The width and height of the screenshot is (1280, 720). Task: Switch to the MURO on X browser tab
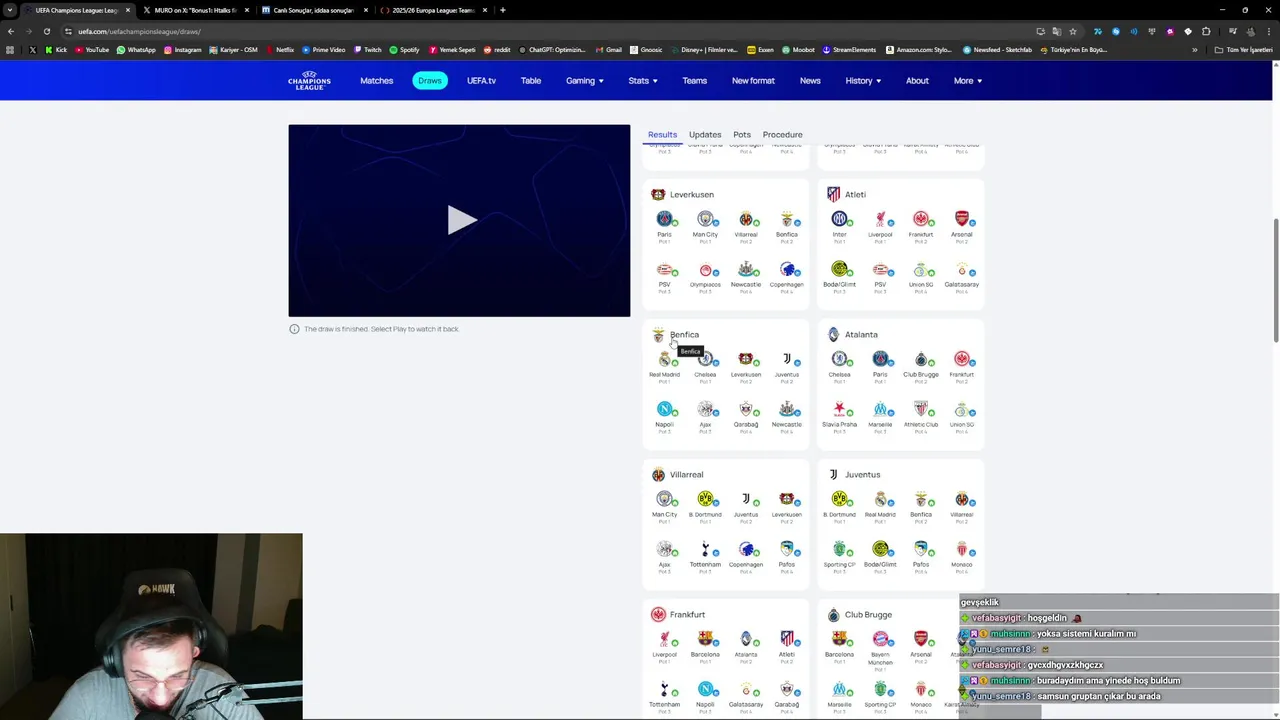(x=195, y=10)
